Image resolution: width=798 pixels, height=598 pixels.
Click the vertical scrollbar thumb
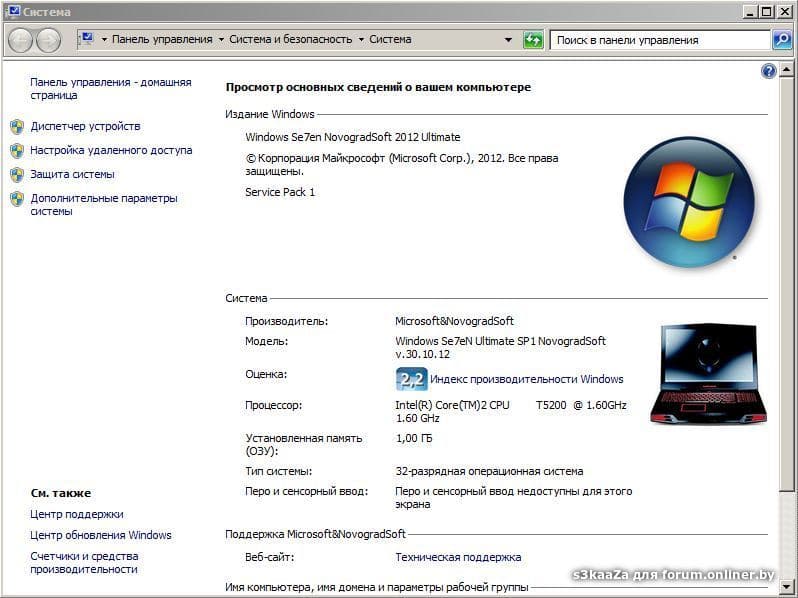coord(786,283)
